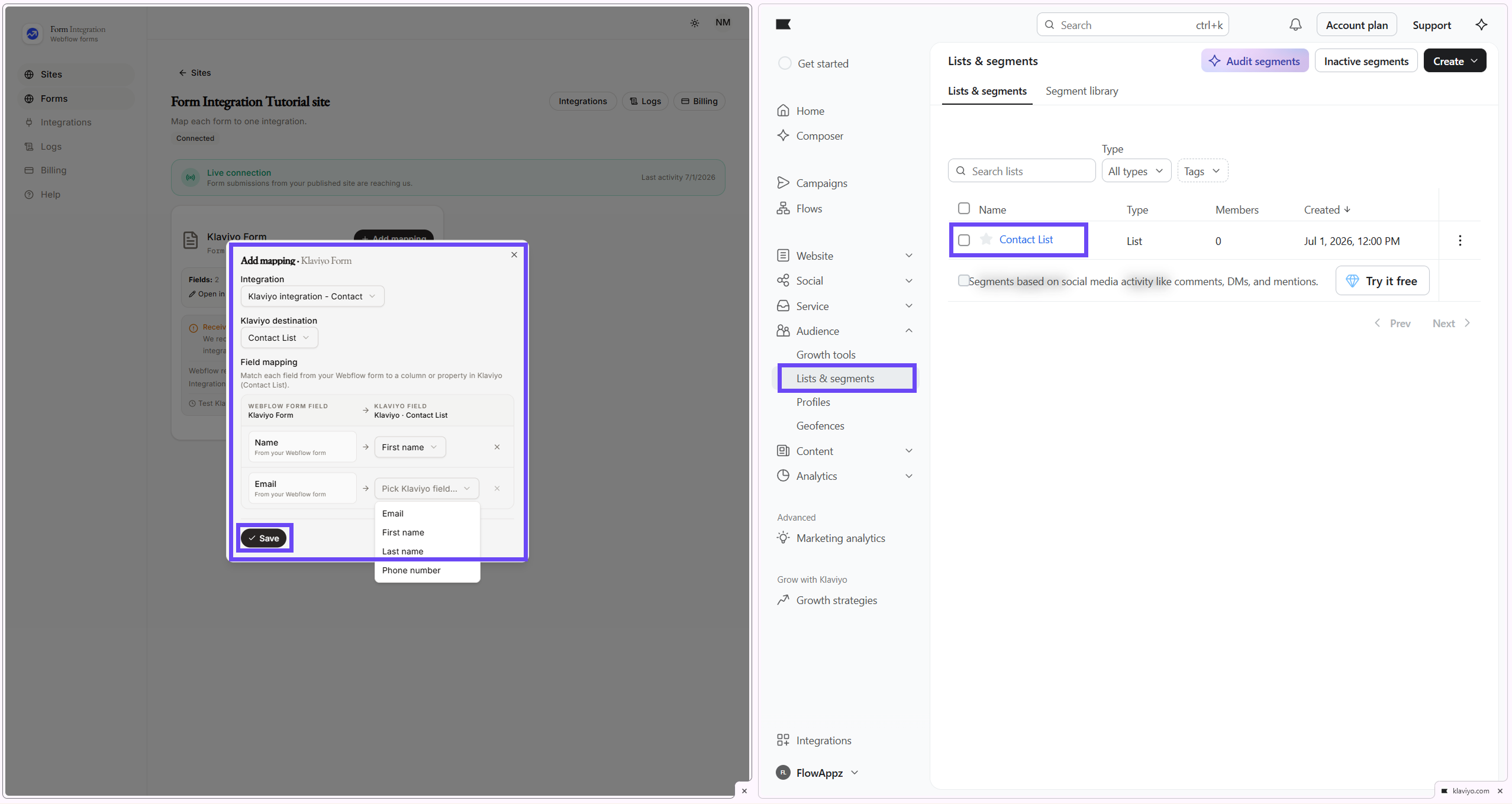Screen dimensions: 1512x804
Task: Open Marketing analytics under Advanced
Action: click(831, 538)
